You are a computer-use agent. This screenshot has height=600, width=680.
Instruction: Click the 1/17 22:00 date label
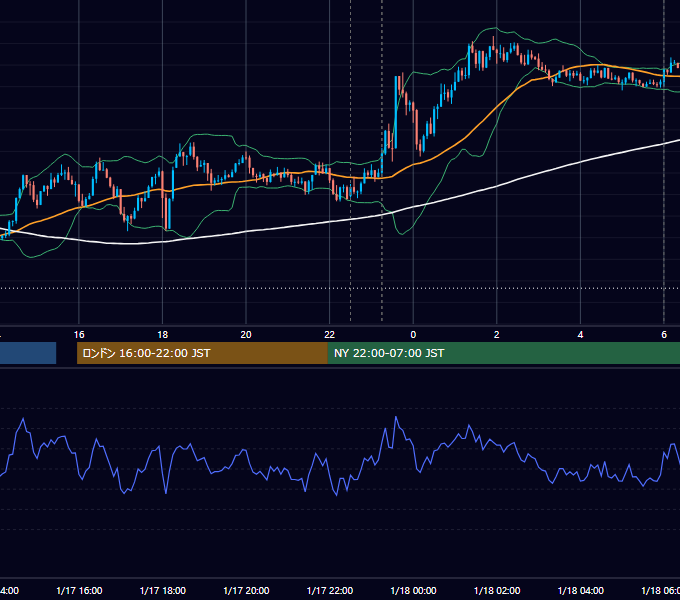(x=330, y=590)
